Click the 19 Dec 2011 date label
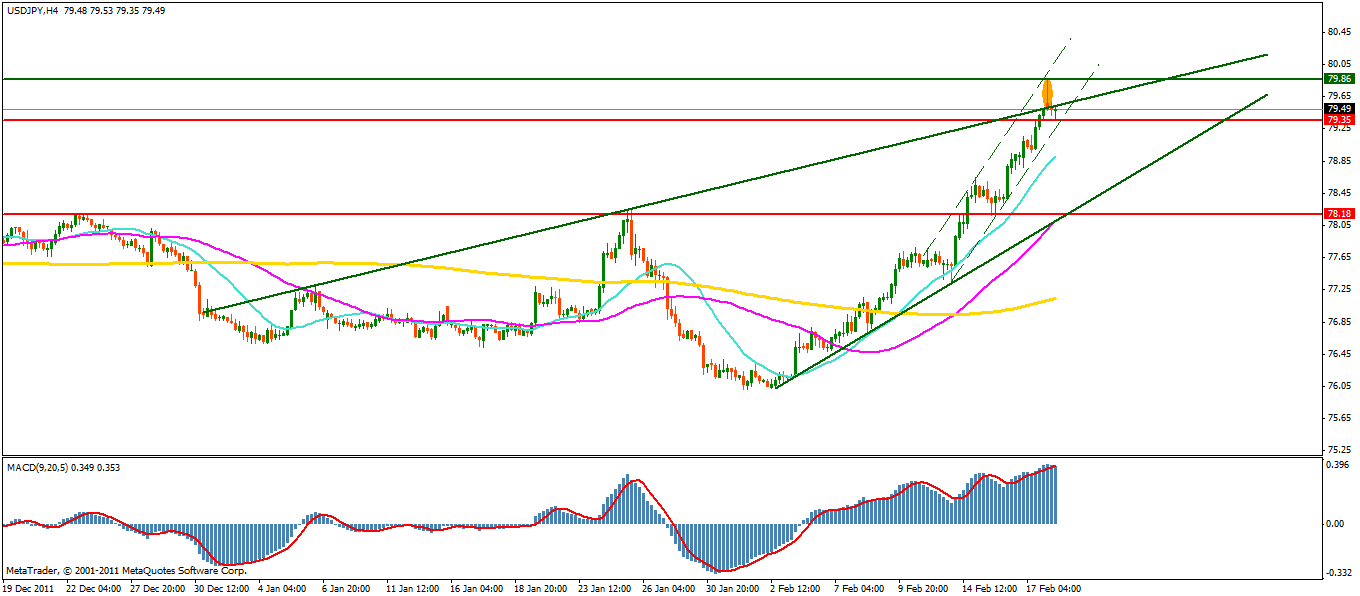Image resolution: width=1360 pixels, height=596 pixels. pyautogui.click(x=29, y=588)
